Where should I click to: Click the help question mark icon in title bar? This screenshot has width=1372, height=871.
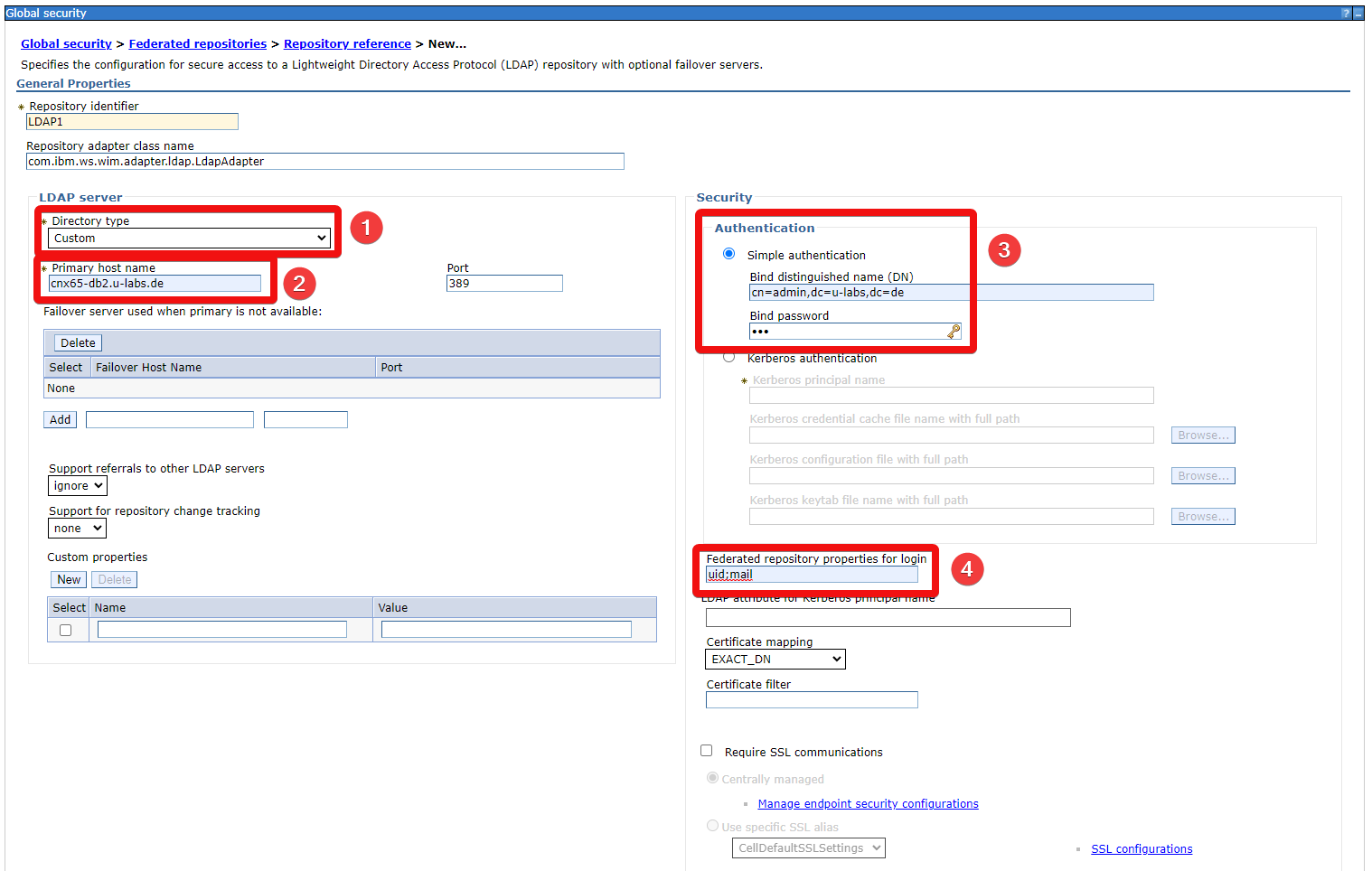(x=1346, y=14)
